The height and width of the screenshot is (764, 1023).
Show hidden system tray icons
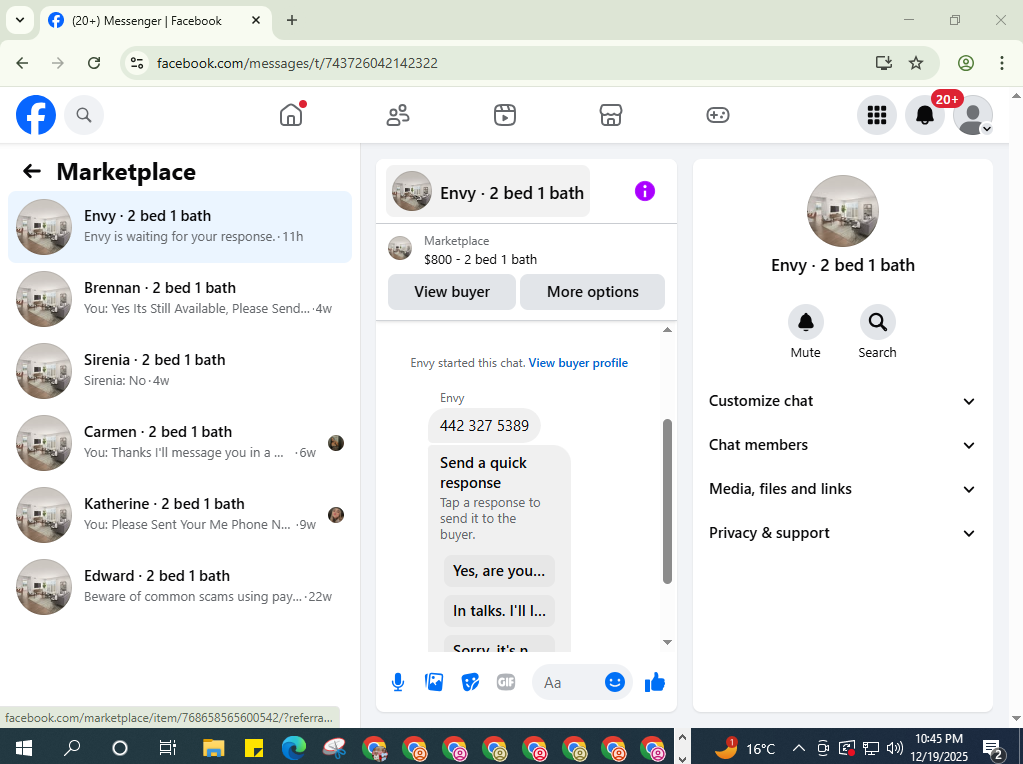(799, 748)
